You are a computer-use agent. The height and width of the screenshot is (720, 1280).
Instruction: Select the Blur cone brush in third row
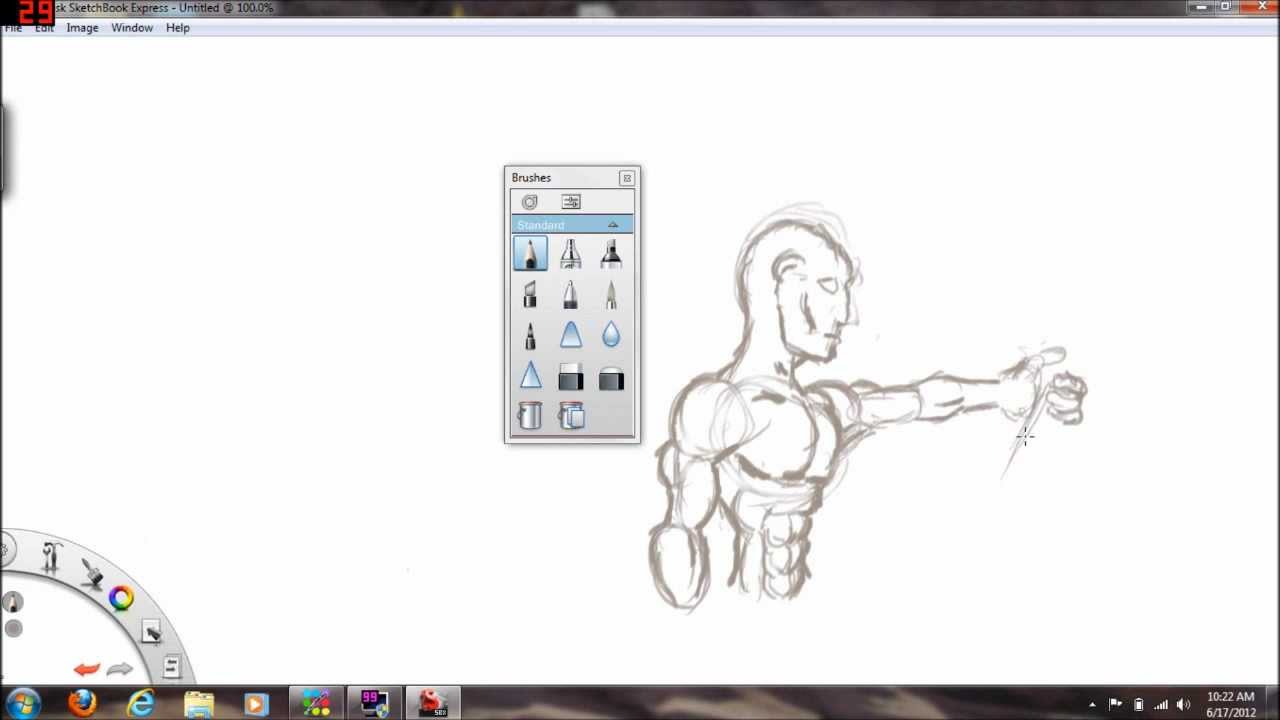[x=570, y=335]
